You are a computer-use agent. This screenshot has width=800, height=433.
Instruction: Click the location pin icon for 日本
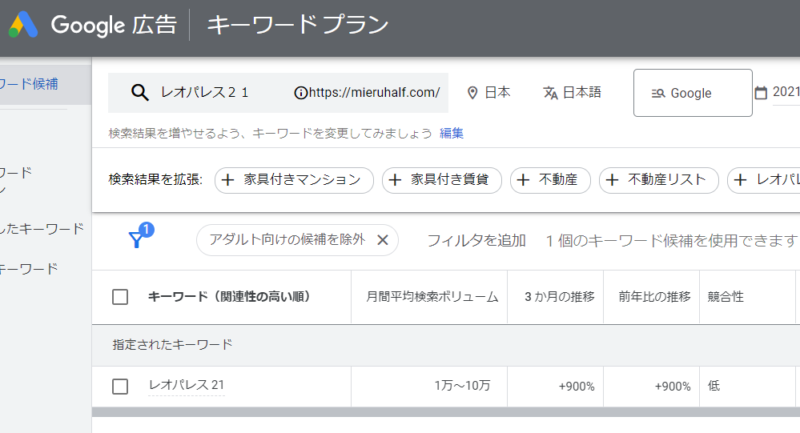click(472, 93)
